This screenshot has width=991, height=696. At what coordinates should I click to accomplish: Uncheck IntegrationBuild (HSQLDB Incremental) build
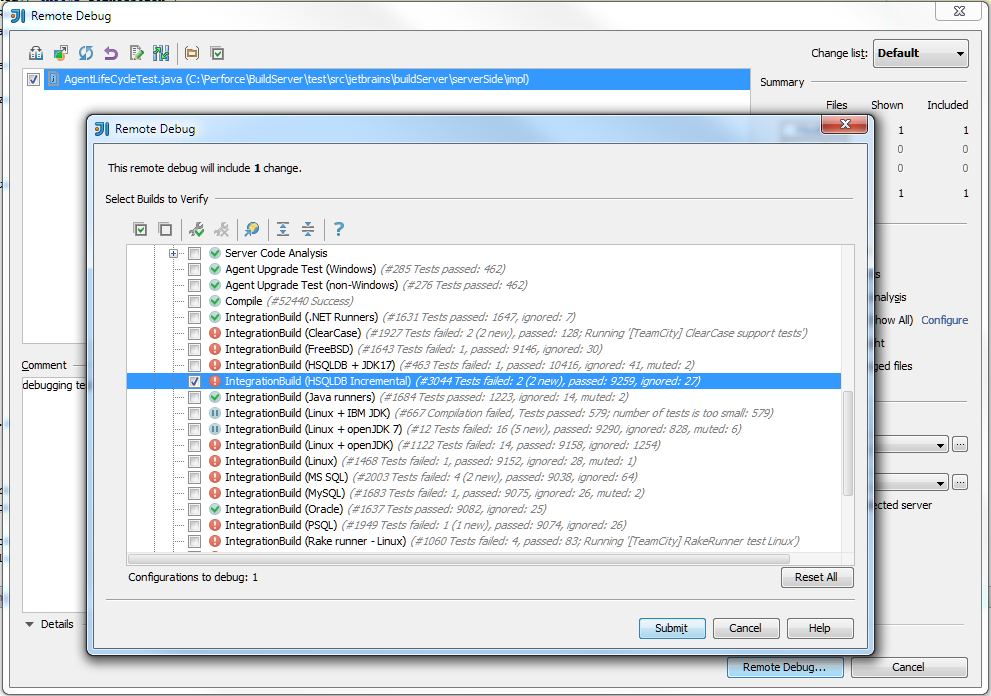[x=193, y=381]
